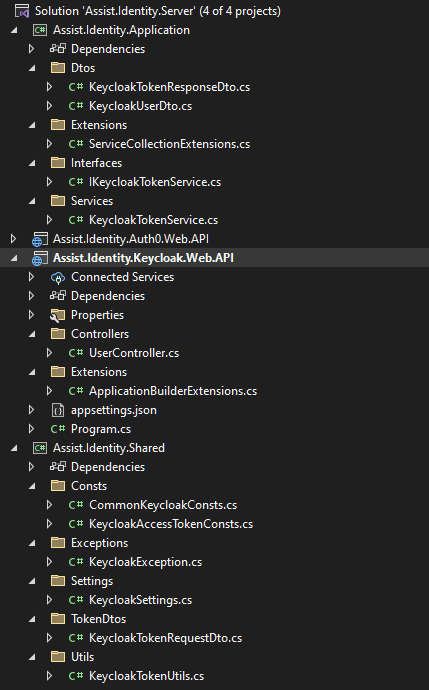Open KeycloakTokenService.cs under Services
429x690 pixels.
point(154,220)
